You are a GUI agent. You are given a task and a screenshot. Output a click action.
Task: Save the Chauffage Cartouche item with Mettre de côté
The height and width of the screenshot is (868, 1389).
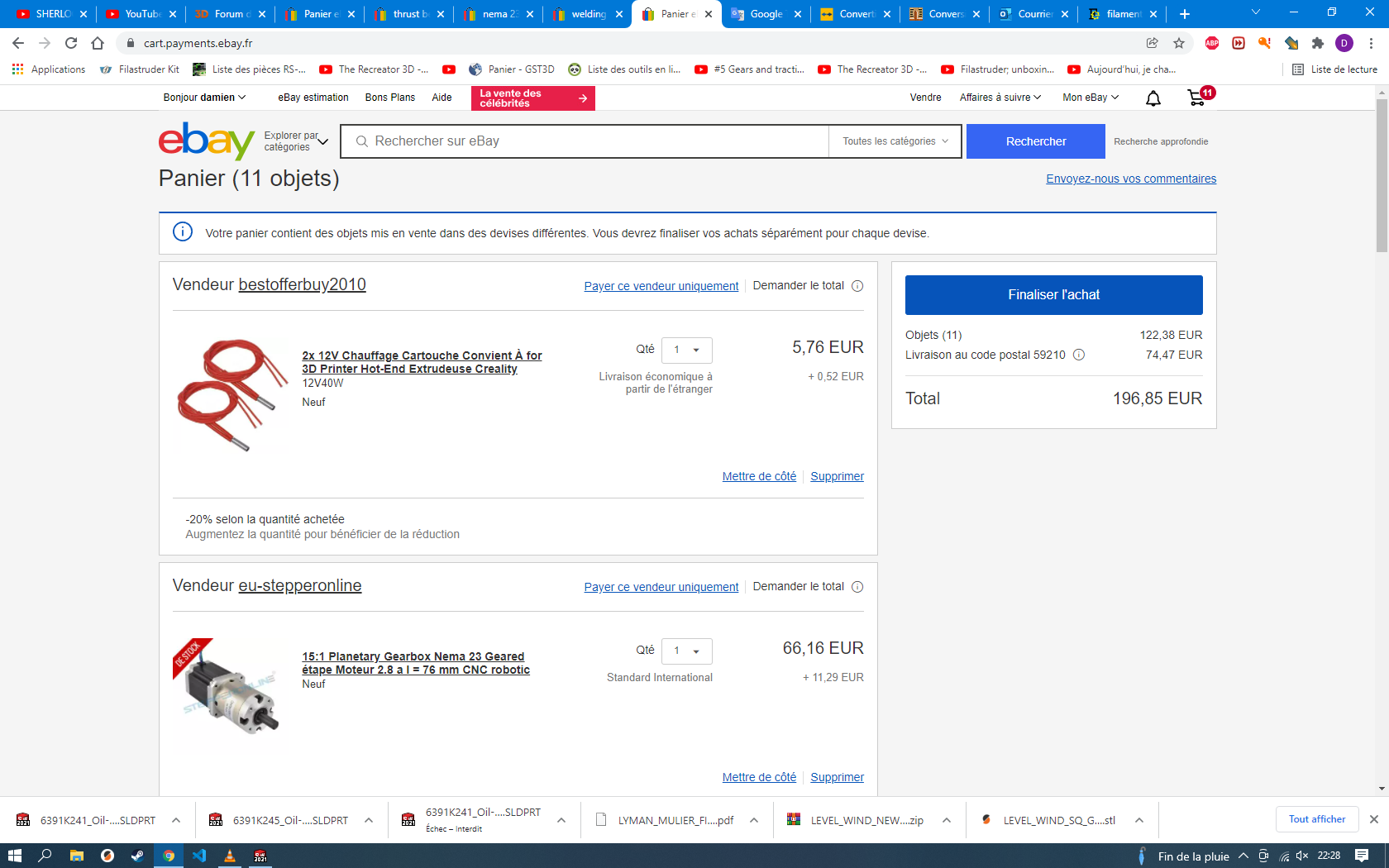coord(759,476)
